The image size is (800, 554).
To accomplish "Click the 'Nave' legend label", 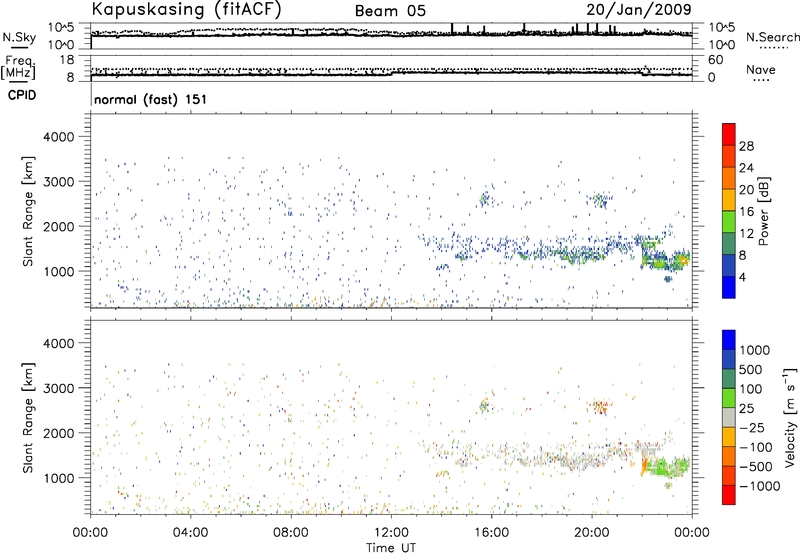I will pos(761,70).
